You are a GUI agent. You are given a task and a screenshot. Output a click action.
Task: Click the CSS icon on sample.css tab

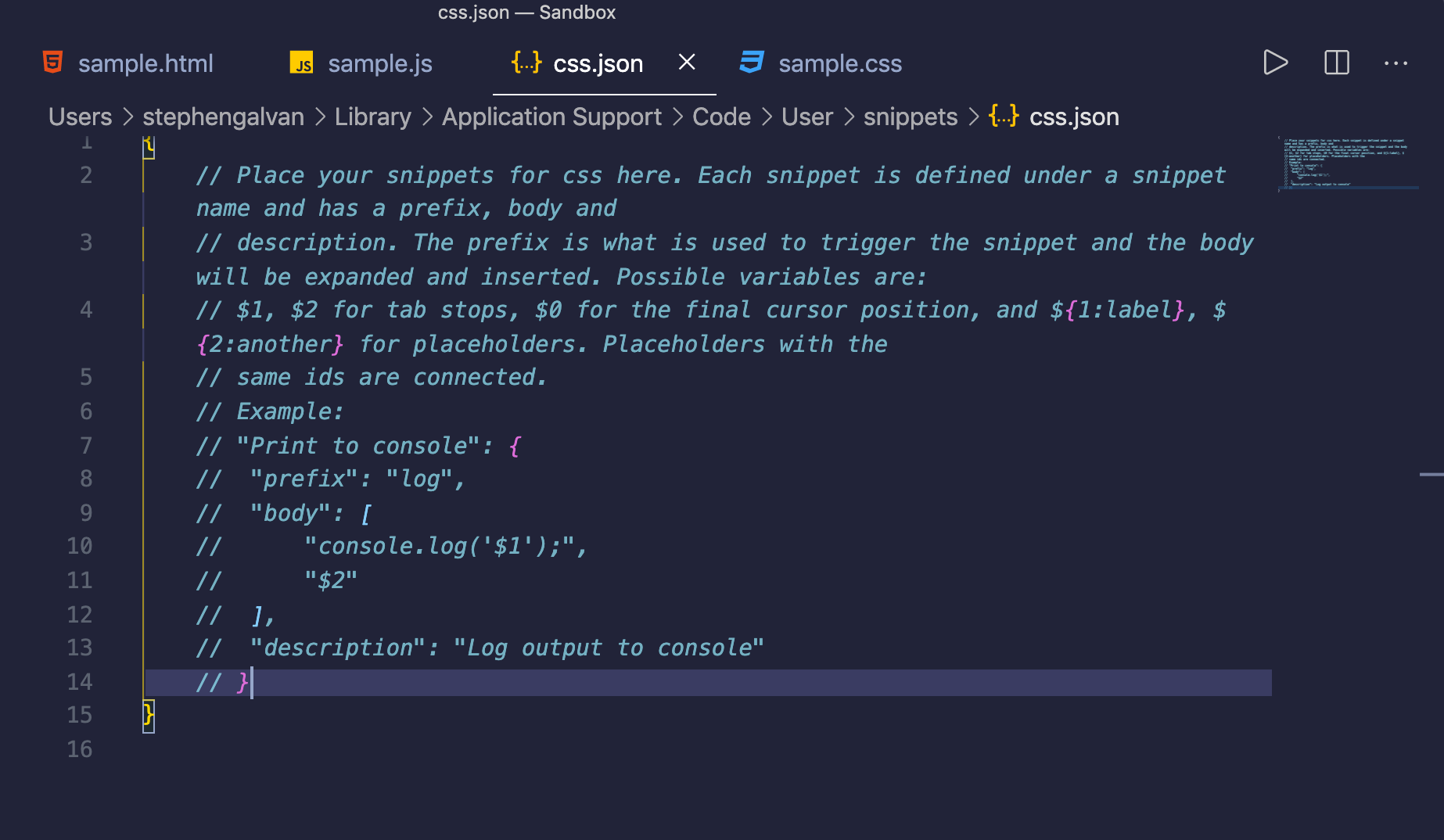750,62
